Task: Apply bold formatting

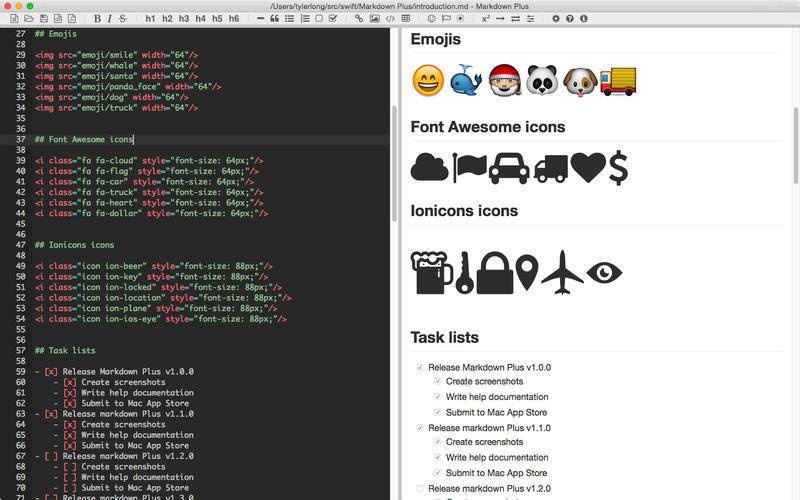Action: [x=97, y=18]
